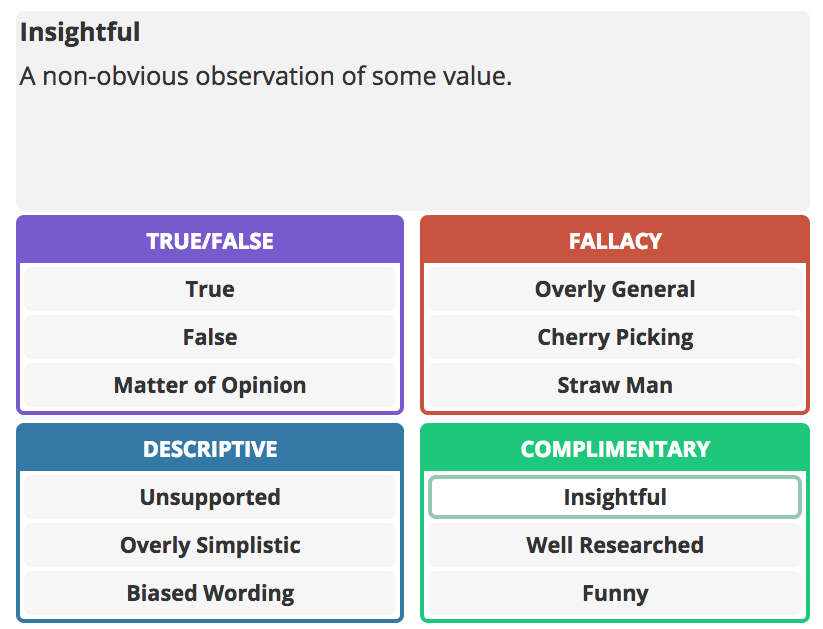Select Cherry Picking fallacy option
823x629 pixels.
tap(615, 337)
